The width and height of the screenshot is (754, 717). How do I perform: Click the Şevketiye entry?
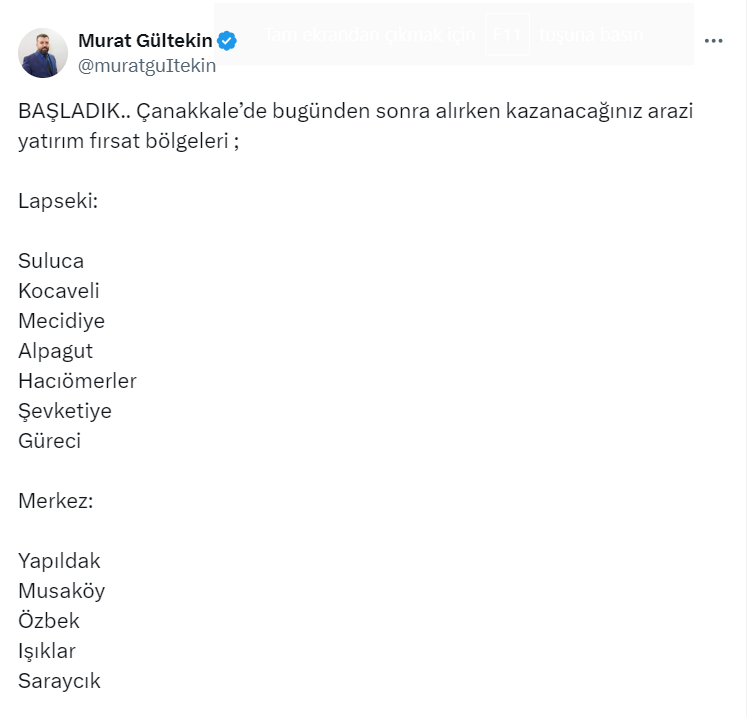[x=65, y=411]
